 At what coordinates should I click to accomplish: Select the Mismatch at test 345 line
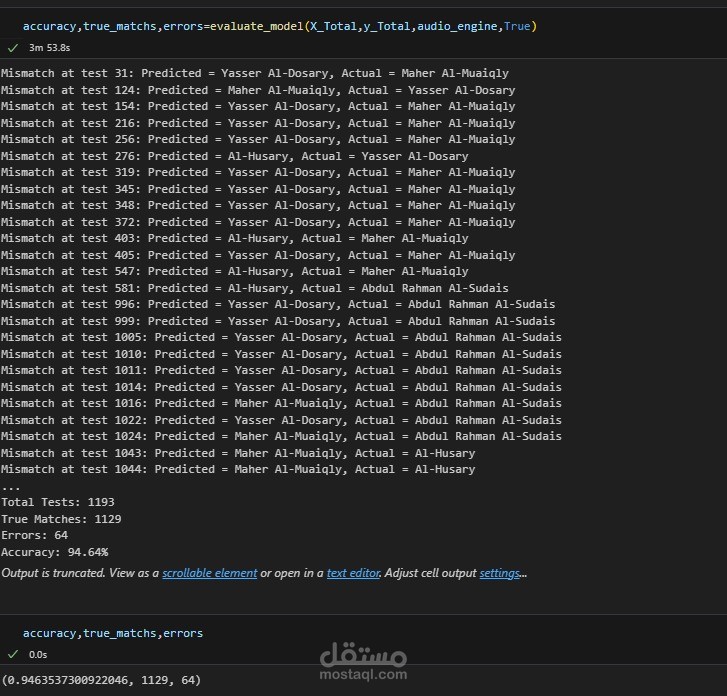click(x=258, y=189)
